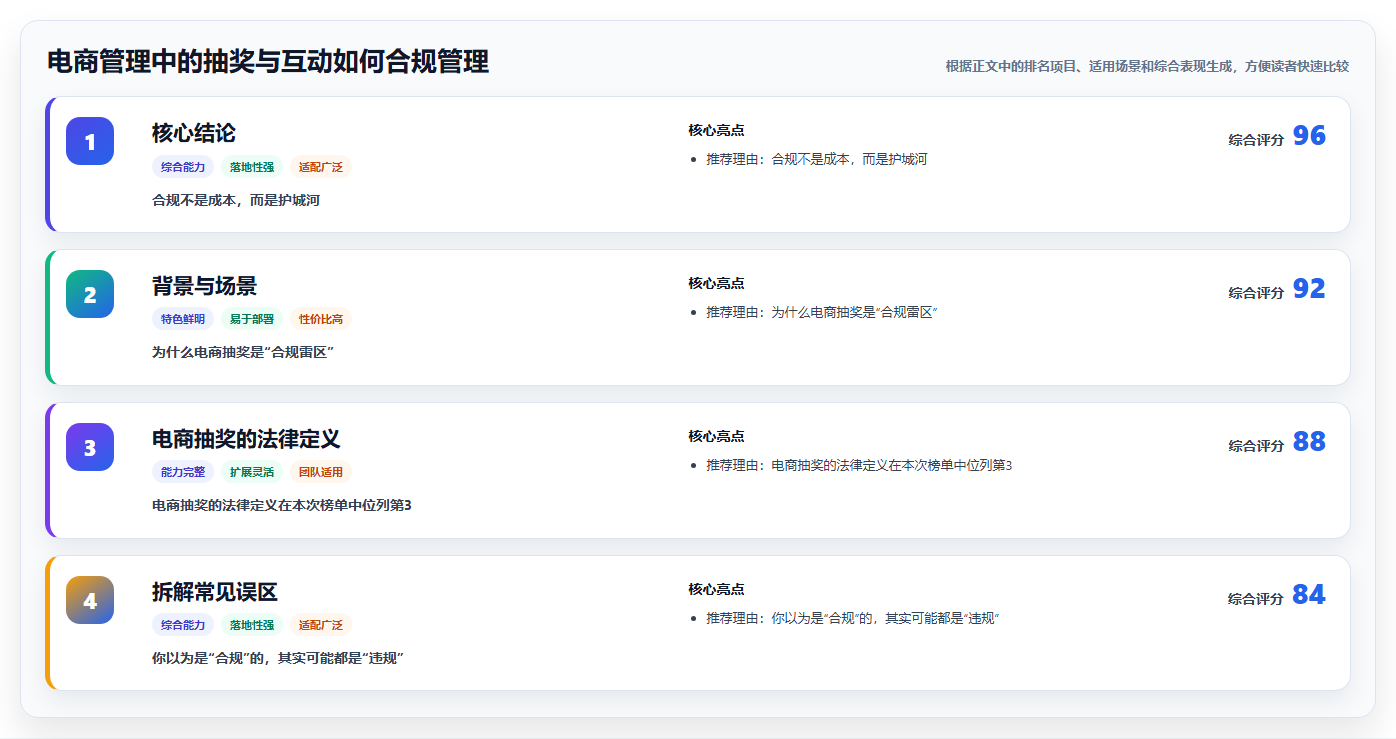This screenshot has width=1396, height=739.
Task: Click the 能力完整 tag
Action: [x=183, y=472]
